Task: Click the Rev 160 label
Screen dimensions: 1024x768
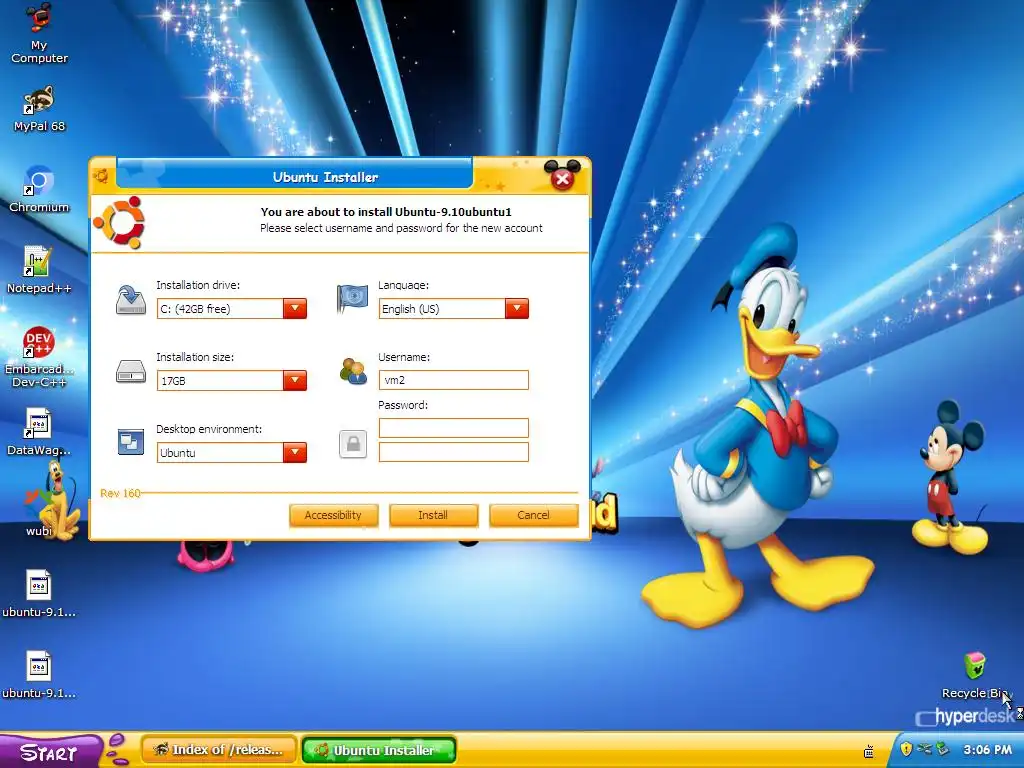Action: point(120,493)
